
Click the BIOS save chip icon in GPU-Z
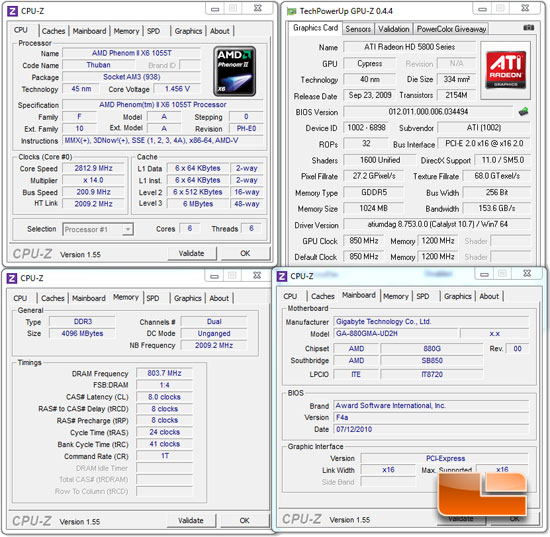point(523,112)
